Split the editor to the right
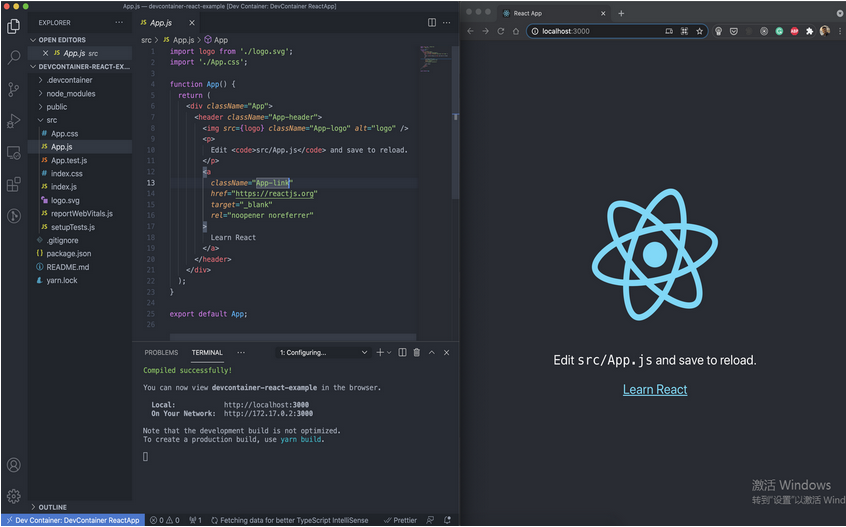Viewport: 846px width, 527px height. [x=432, y=23]
